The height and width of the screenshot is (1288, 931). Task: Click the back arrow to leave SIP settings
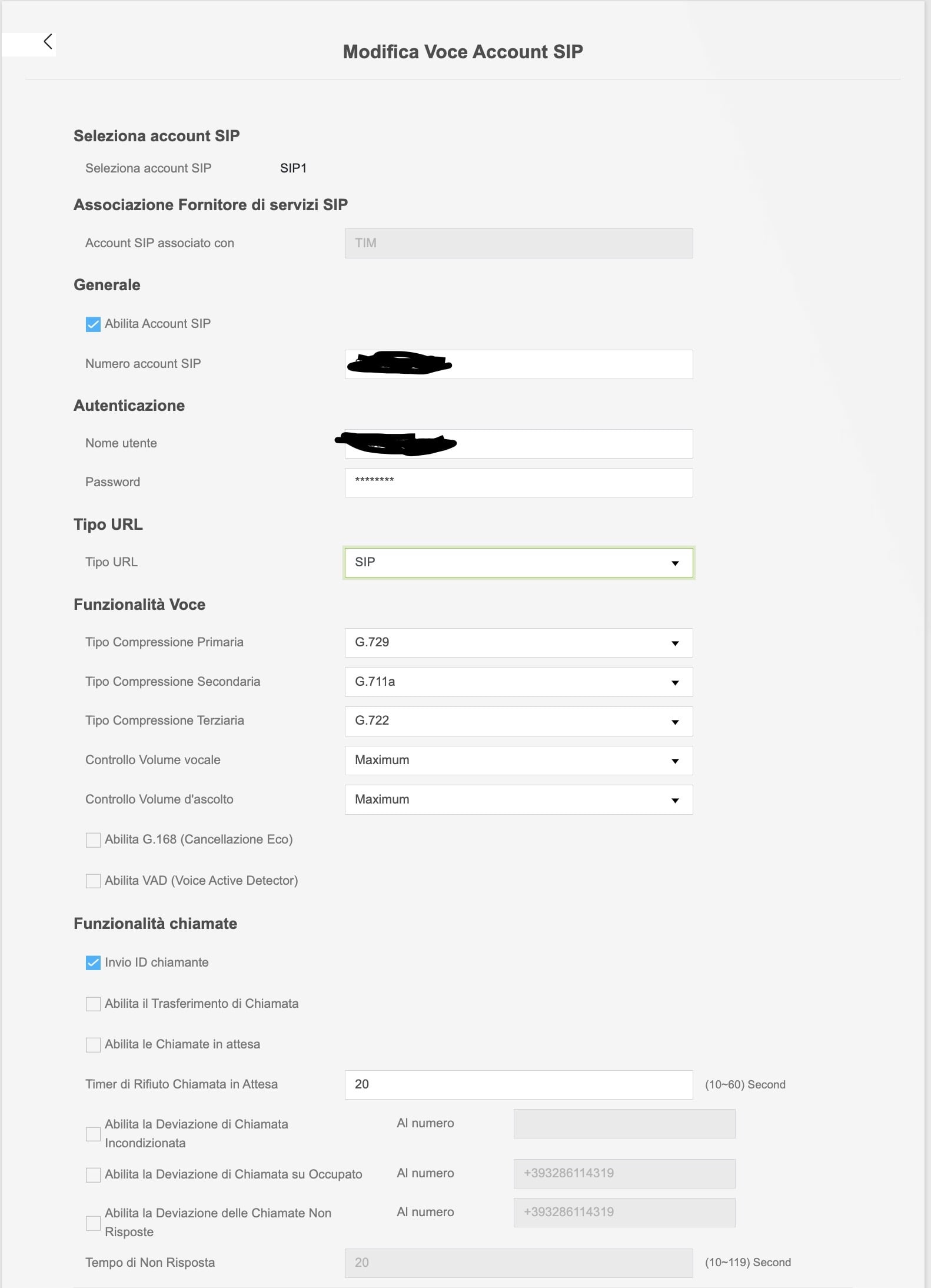coord(48,41)
